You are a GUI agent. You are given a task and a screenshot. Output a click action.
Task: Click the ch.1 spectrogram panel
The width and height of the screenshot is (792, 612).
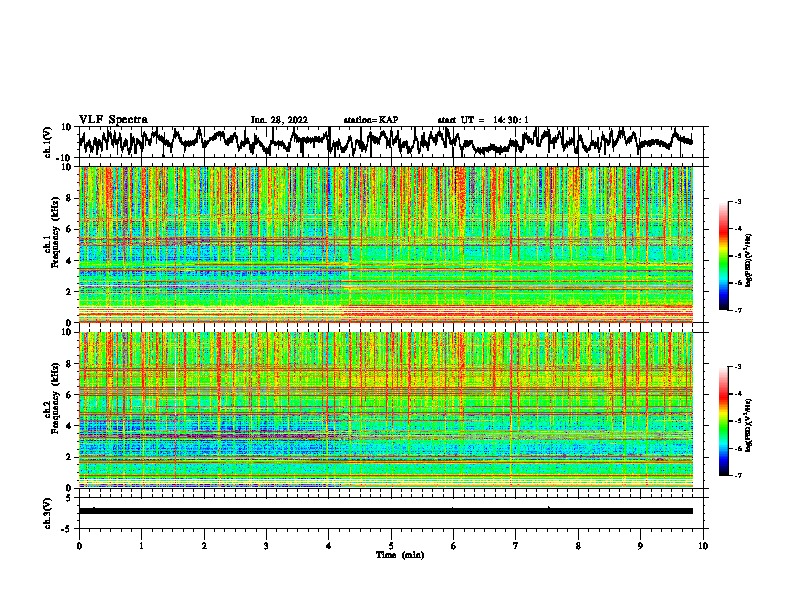pyautogui.click(x=386, y=244)
